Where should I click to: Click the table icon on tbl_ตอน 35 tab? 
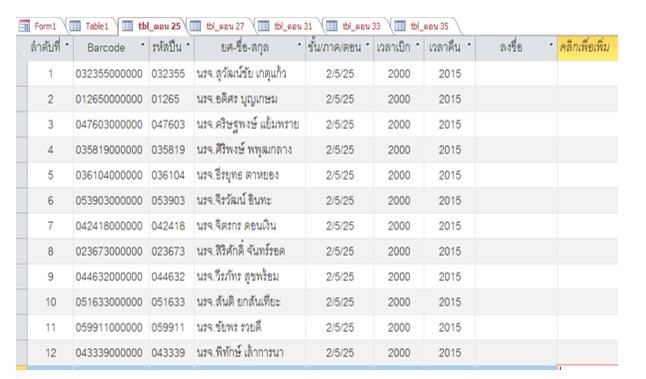click(x=400, y=26)
